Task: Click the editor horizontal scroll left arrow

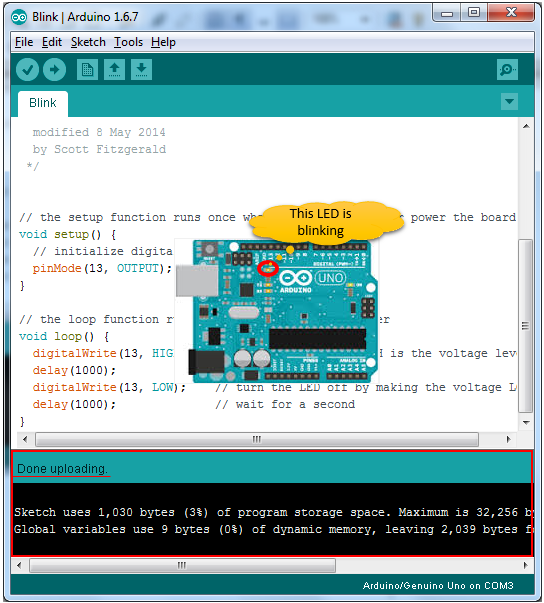Action: (25, 439)
